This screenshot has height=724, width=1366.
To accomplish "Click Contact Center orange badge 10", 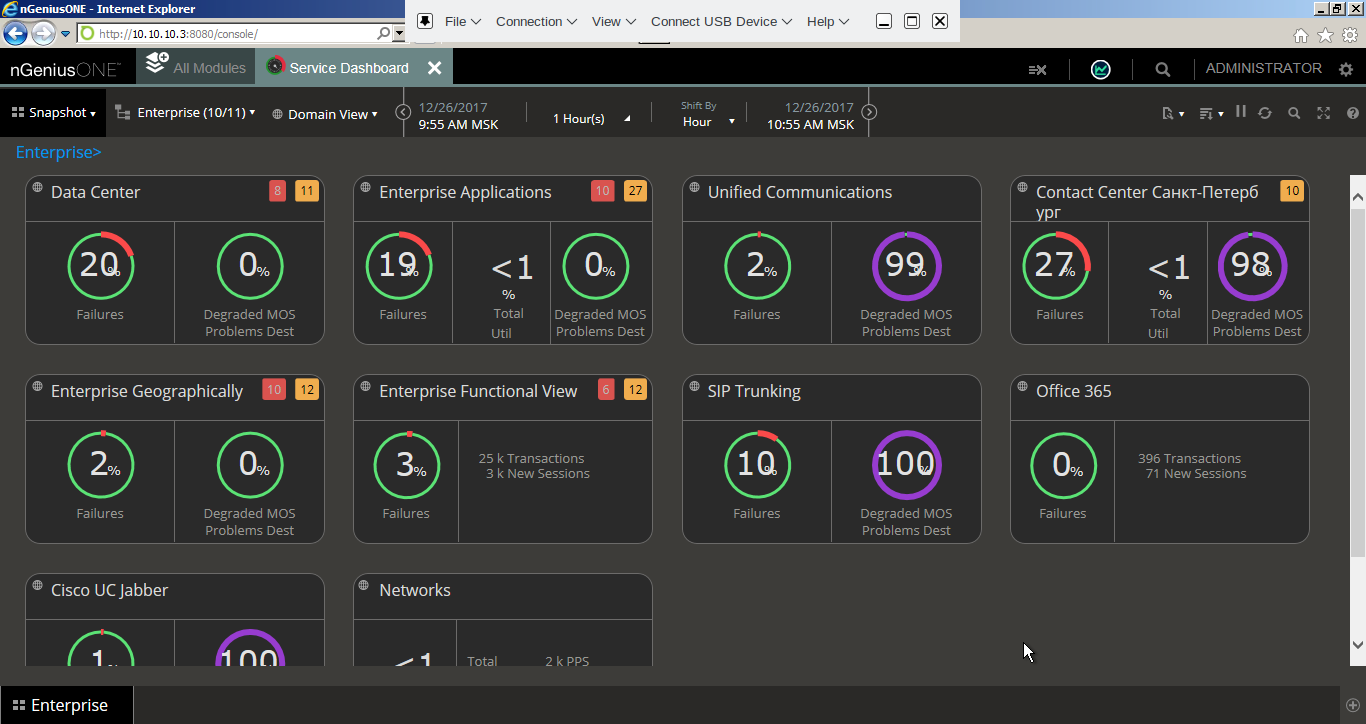I will [1292, 191].
